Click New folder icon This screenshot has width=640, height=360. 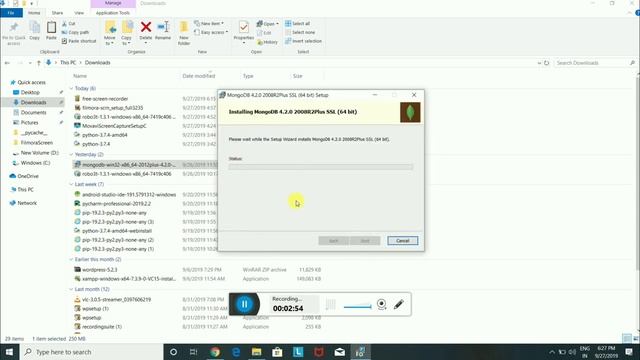pos(184,28)
